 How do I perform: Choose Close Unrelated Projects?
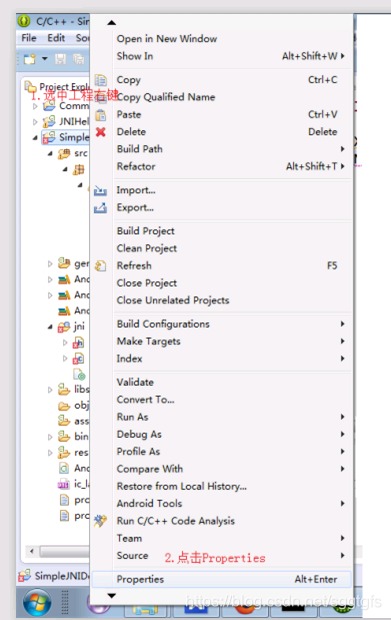click(222, 301)
